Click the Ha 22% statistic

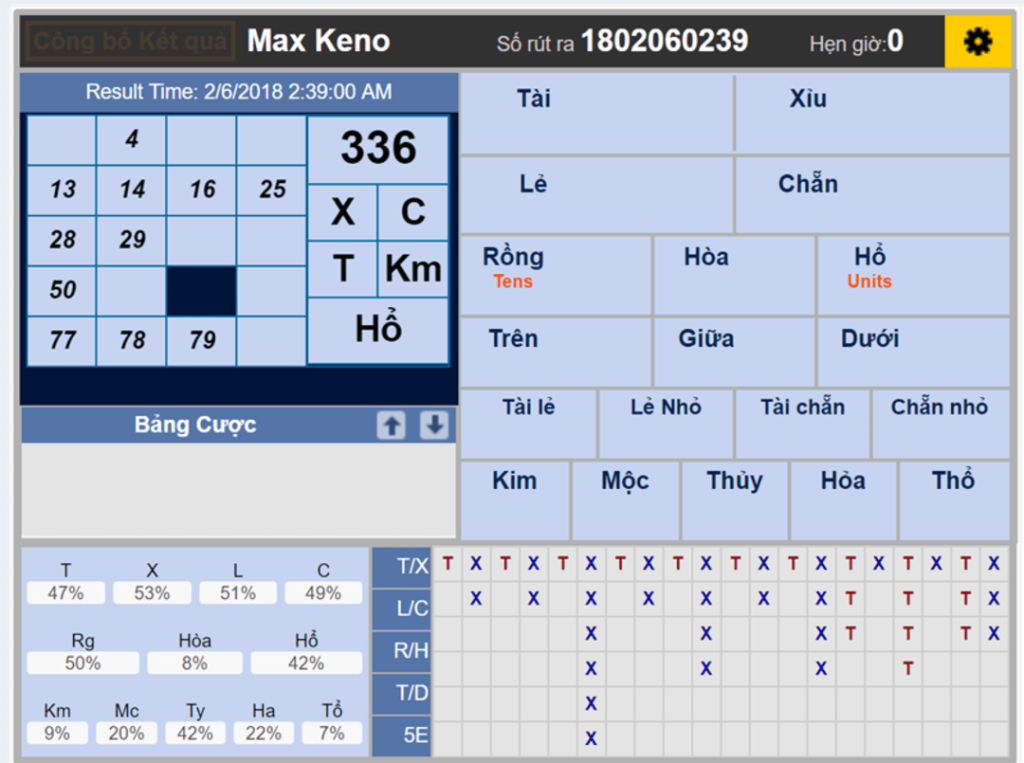(x=263, y=733)
